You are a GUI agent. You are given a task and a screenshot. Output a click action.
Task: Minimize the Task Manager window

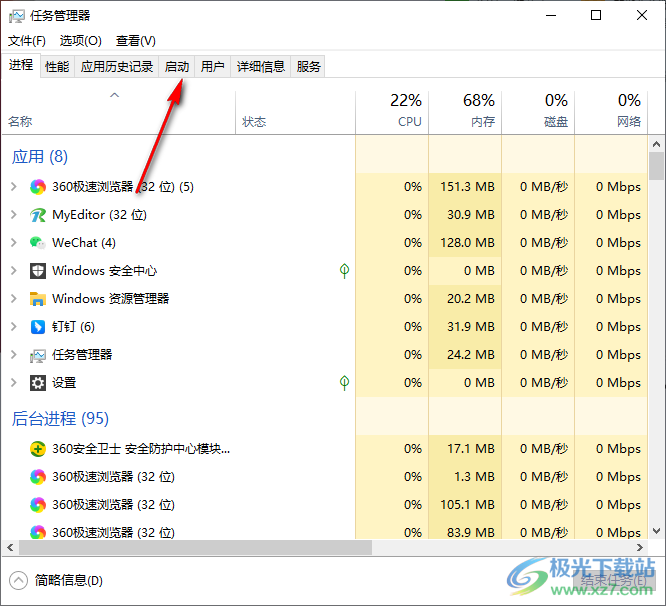551,16
